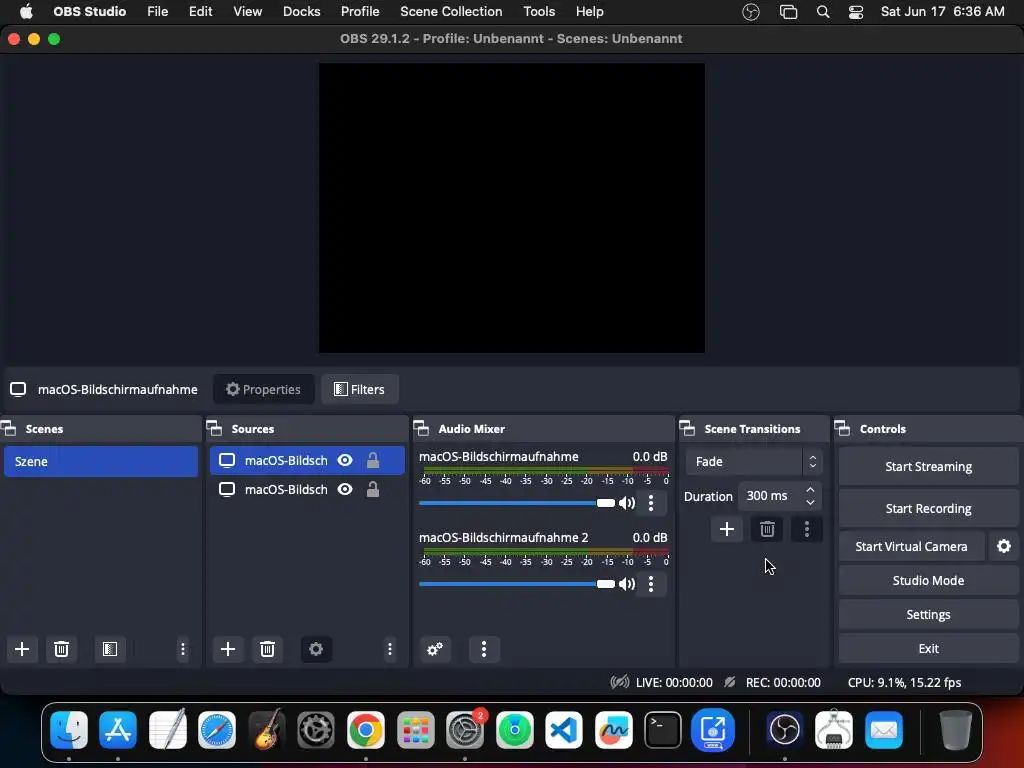Open the Fade transition dropdown

point(754,462)
